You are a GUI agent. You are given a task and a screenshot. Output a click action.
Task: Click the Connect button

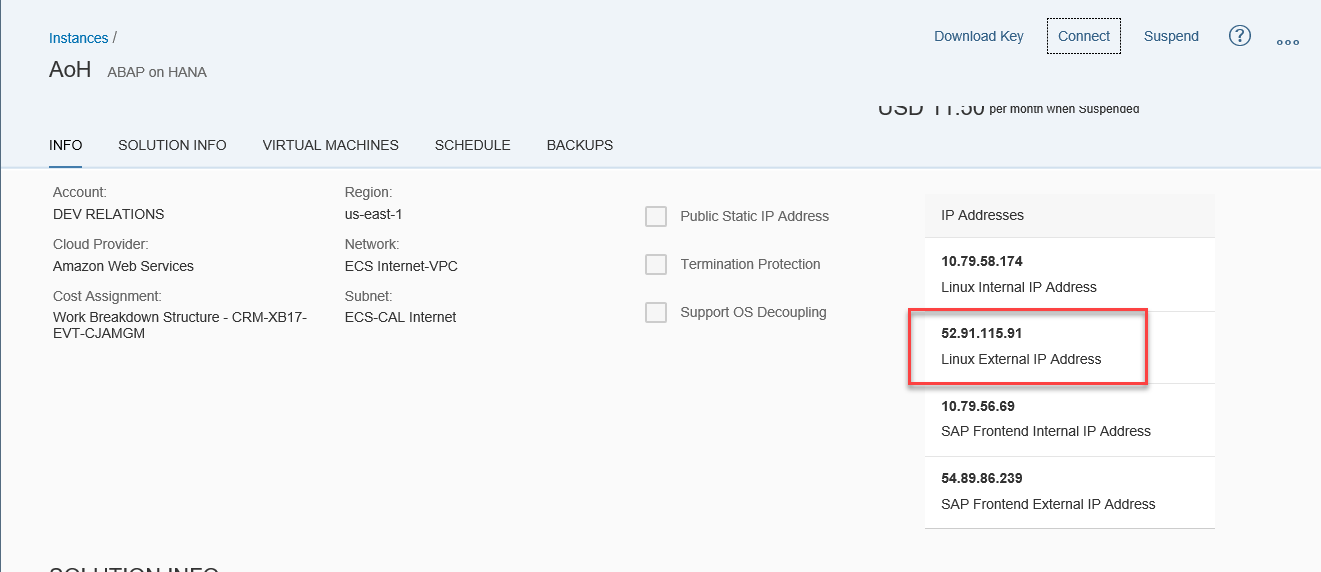[x=1084, y=36]
